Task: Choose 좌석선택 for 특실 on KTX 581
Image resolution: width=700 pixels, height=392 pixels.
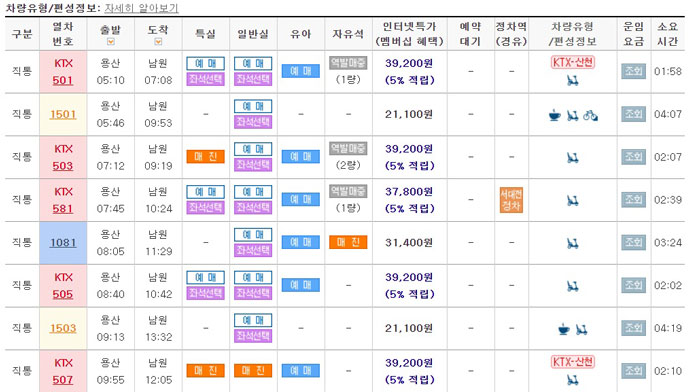Action: [x=205, y=208]
